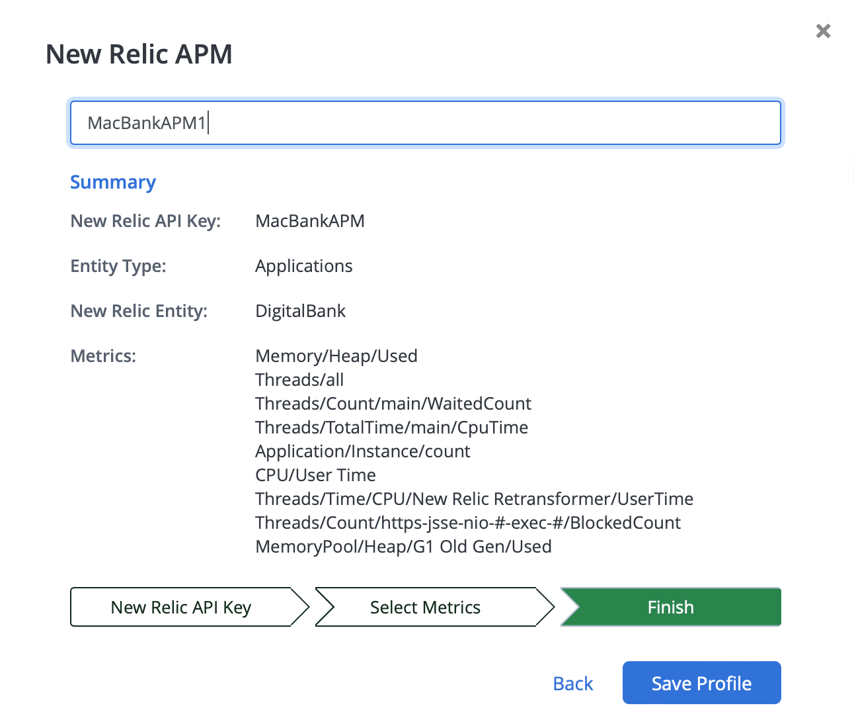The image size is (854, 728).
Task: Click the Threads/TotalTime/main/CpuTime metric
Action: point(392,427)
